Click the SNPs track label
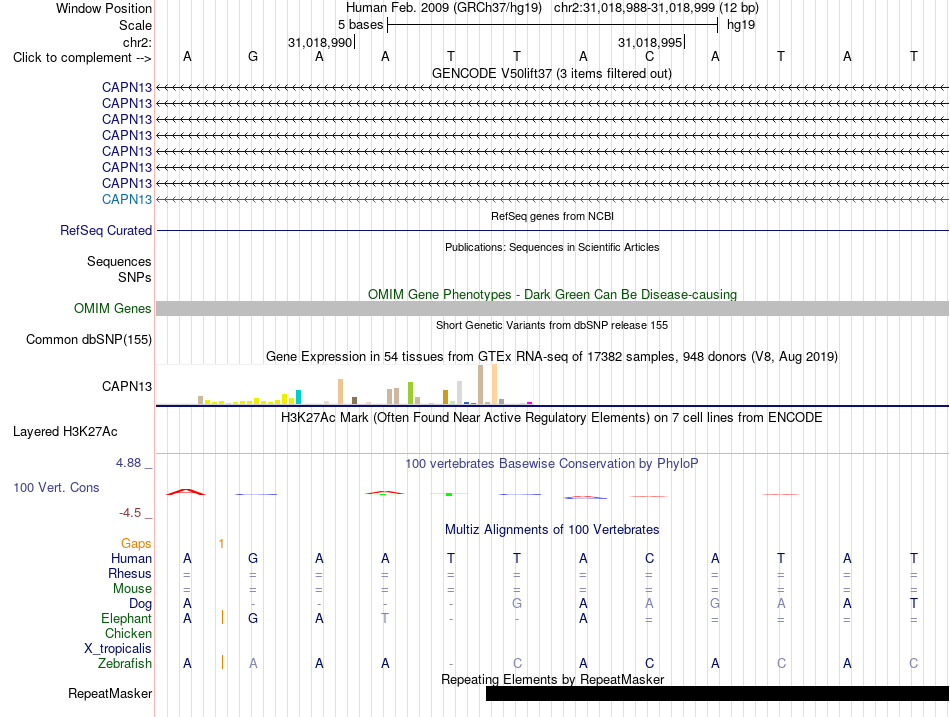 [x=135, y=277]
